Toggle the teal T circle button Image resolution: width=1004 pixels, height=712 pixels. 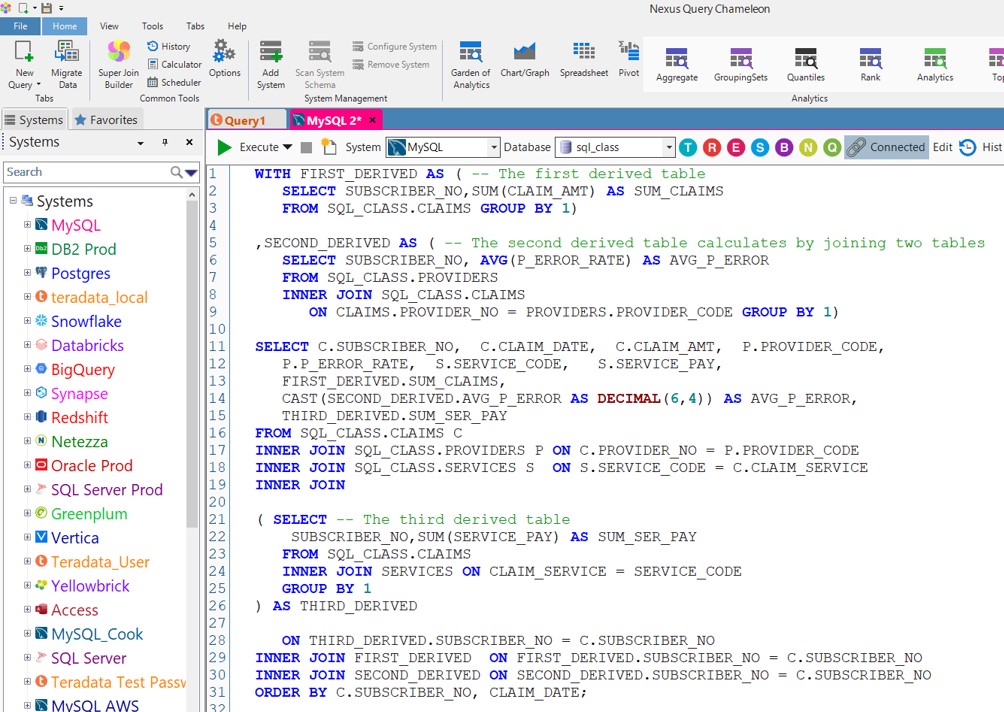[x=688, y=147]
